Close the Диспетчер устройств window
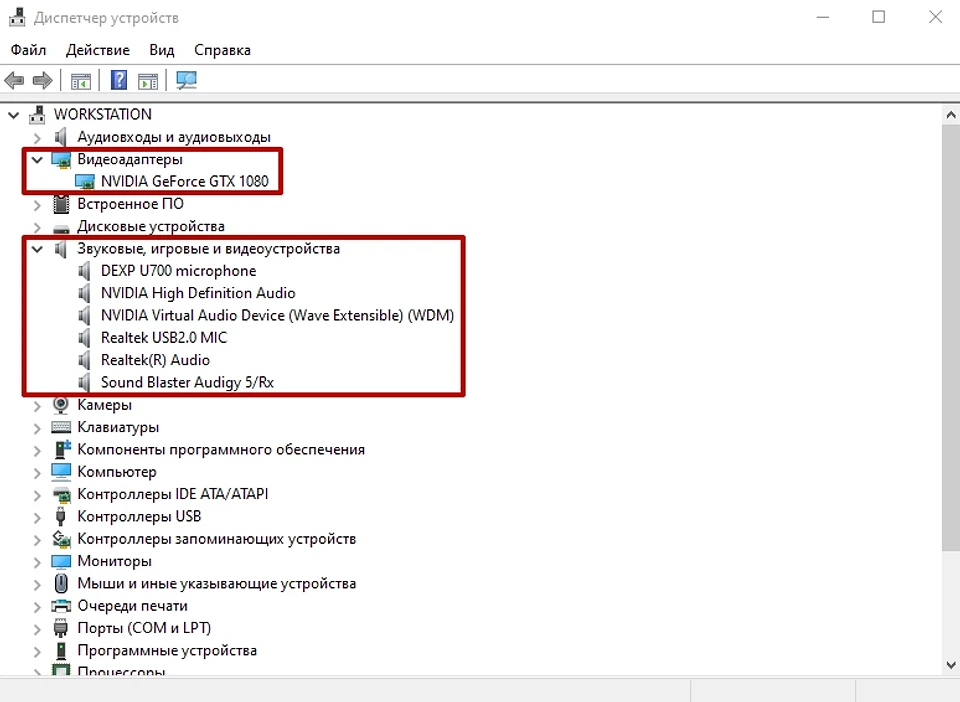The height and width of the screenshot is (702, 960). (x=935, y=17)
